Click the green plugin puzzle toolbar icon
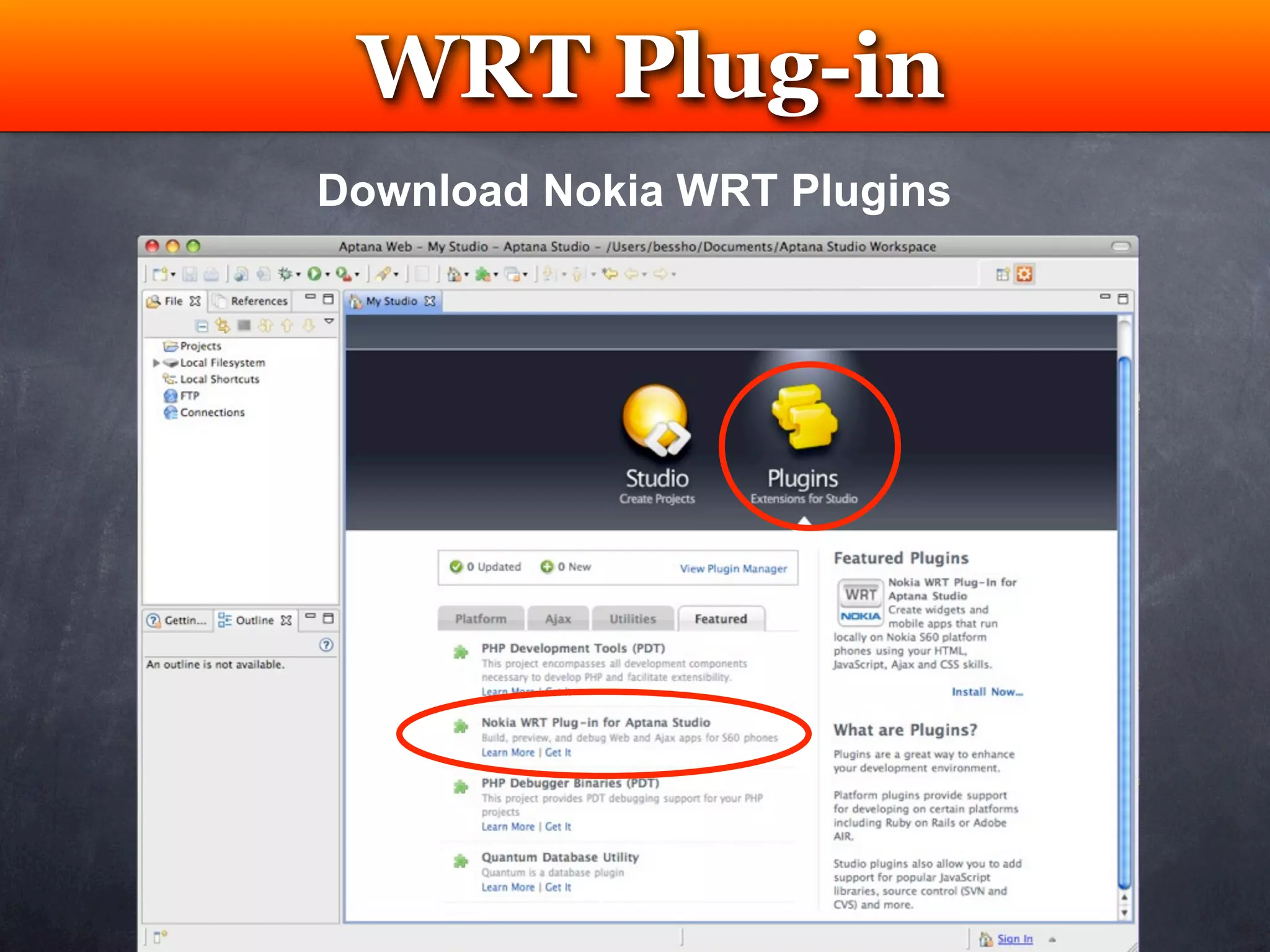This screenshot has height=952, width=1270. (483, 274)
